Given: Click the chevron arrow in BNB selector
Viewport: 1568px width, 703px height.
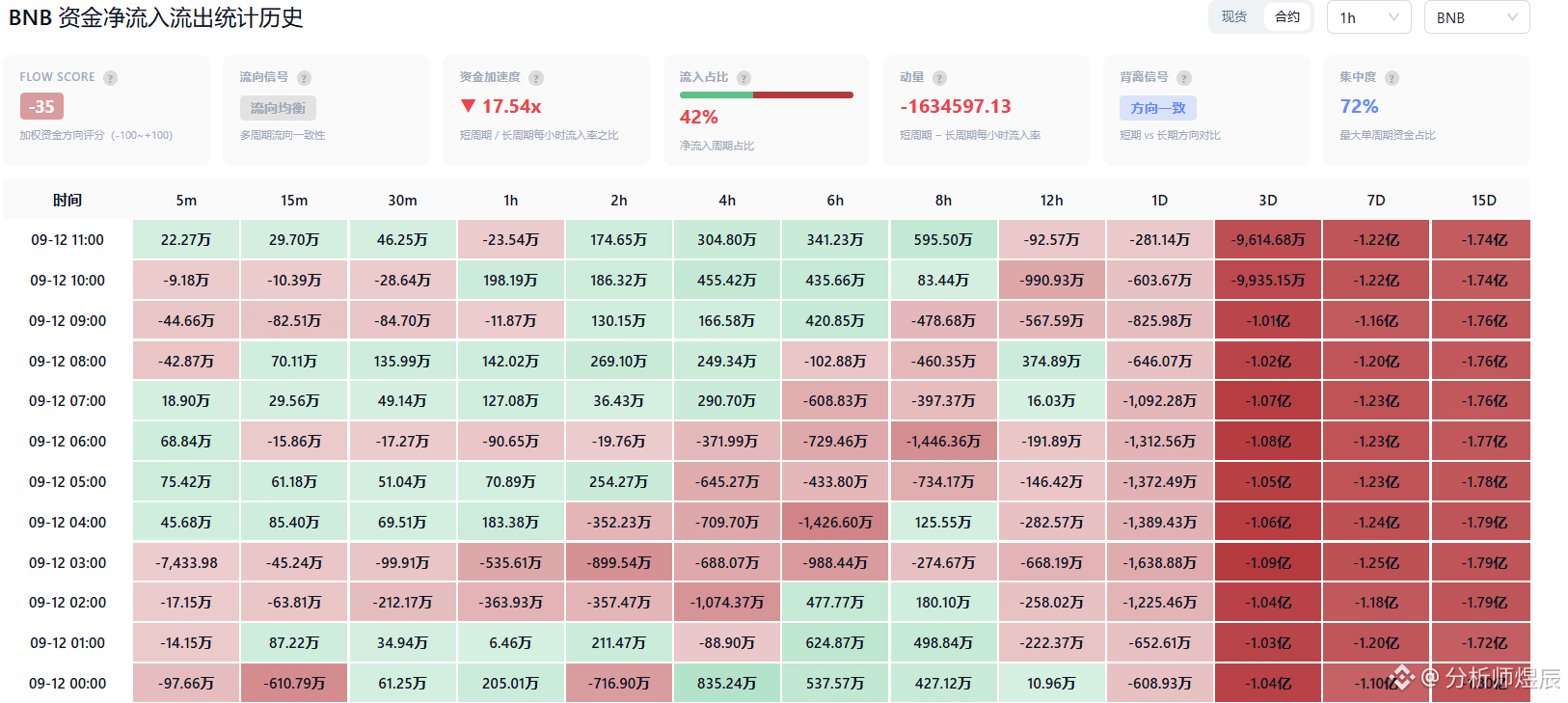Looking at the screenshot, I should click(x=1512, y=17).
